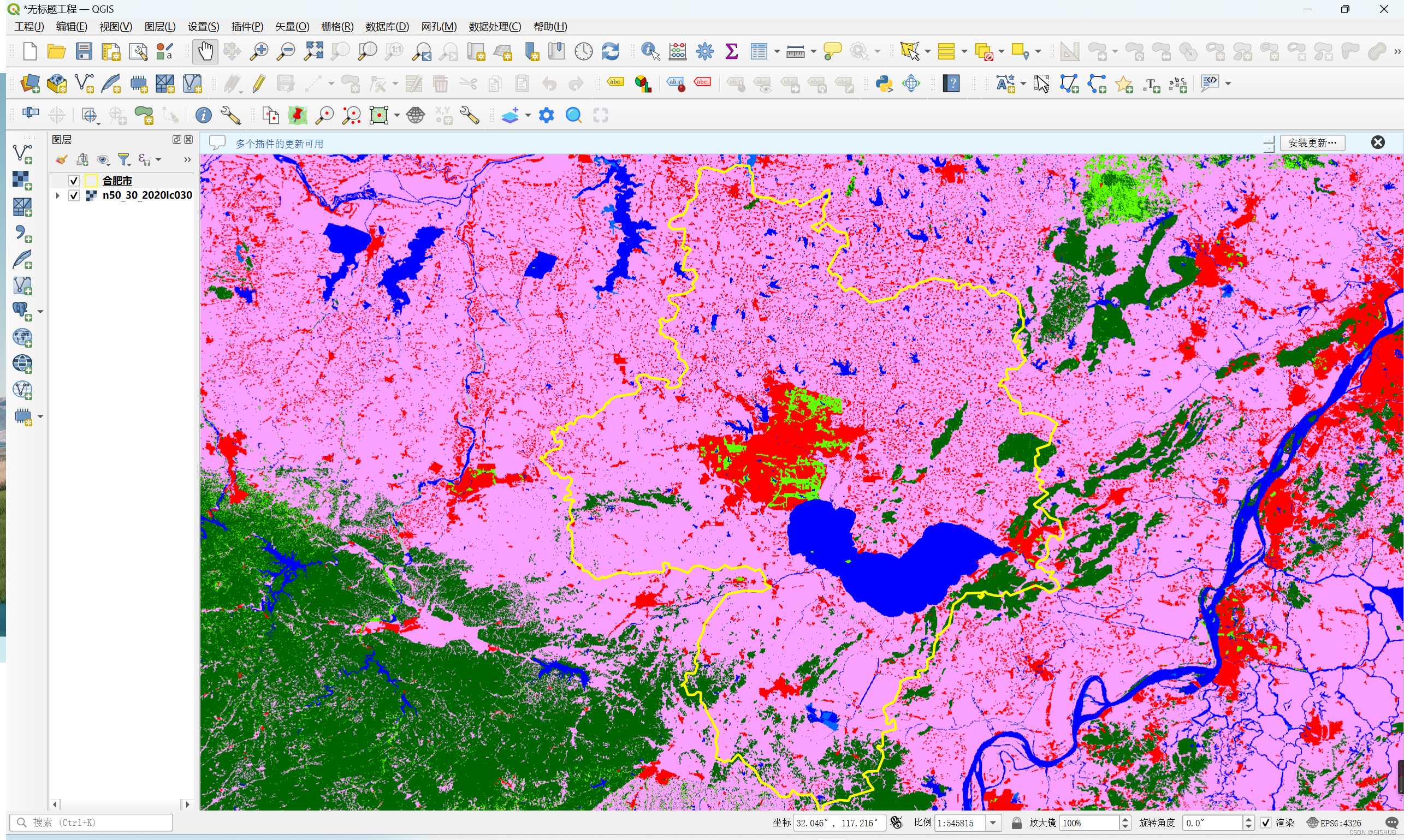Open the 矢量(O) menu
The width and height of the screenshot is (1404, 840).
tap(292, 27)
